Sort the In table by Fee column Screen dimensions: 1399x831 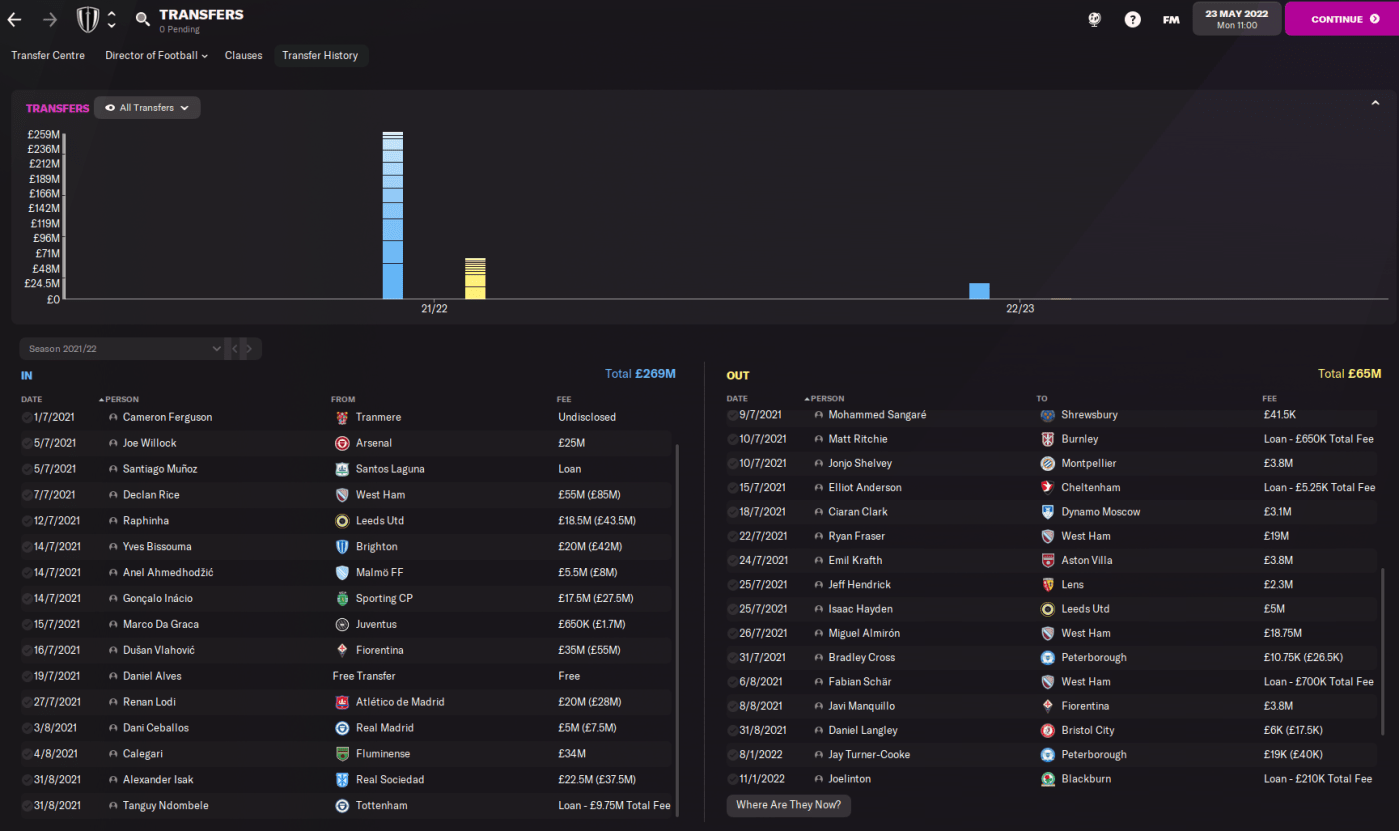(565, 399)
